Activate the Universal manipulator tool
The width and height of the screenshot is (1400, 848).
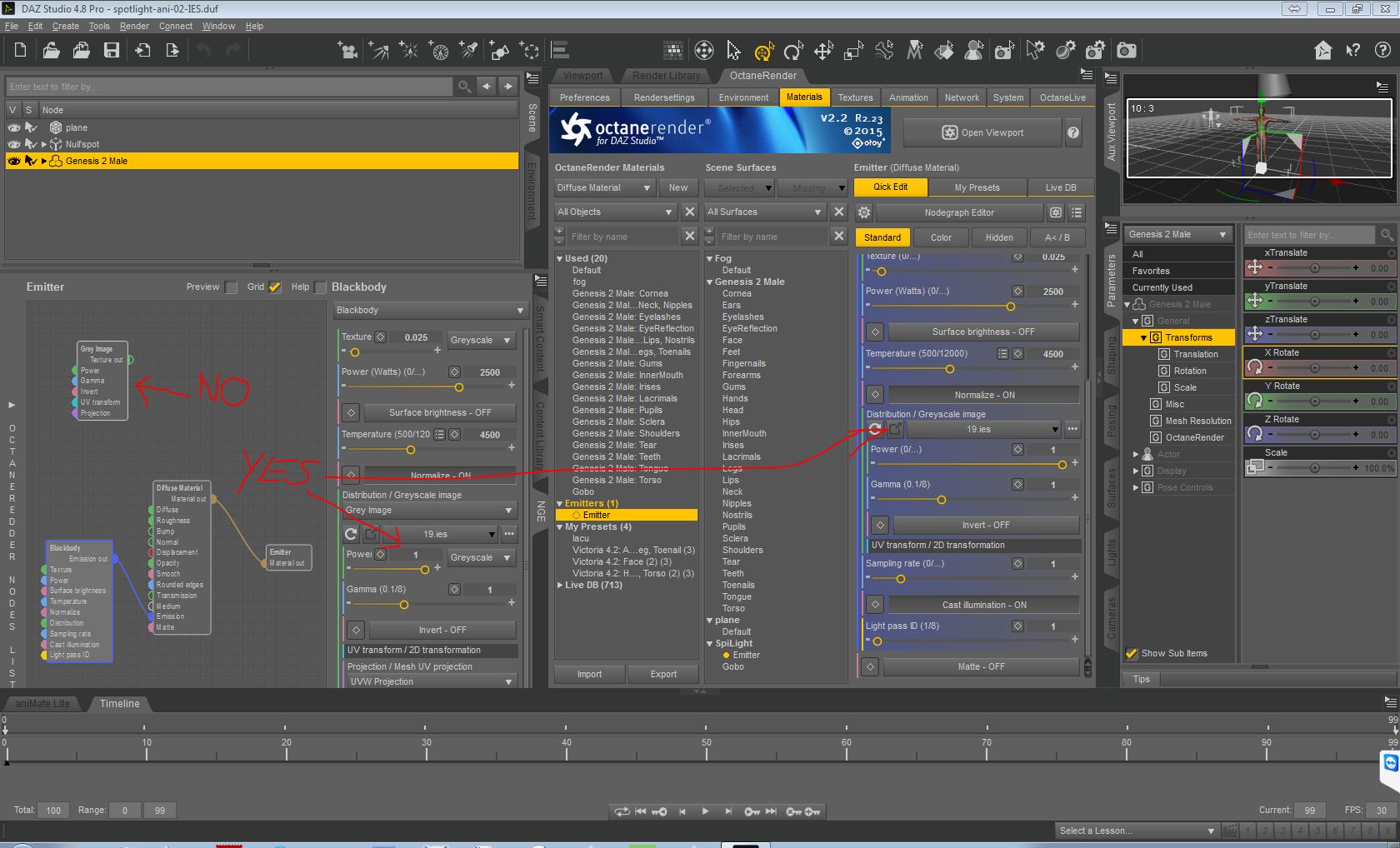click(764, 52)
